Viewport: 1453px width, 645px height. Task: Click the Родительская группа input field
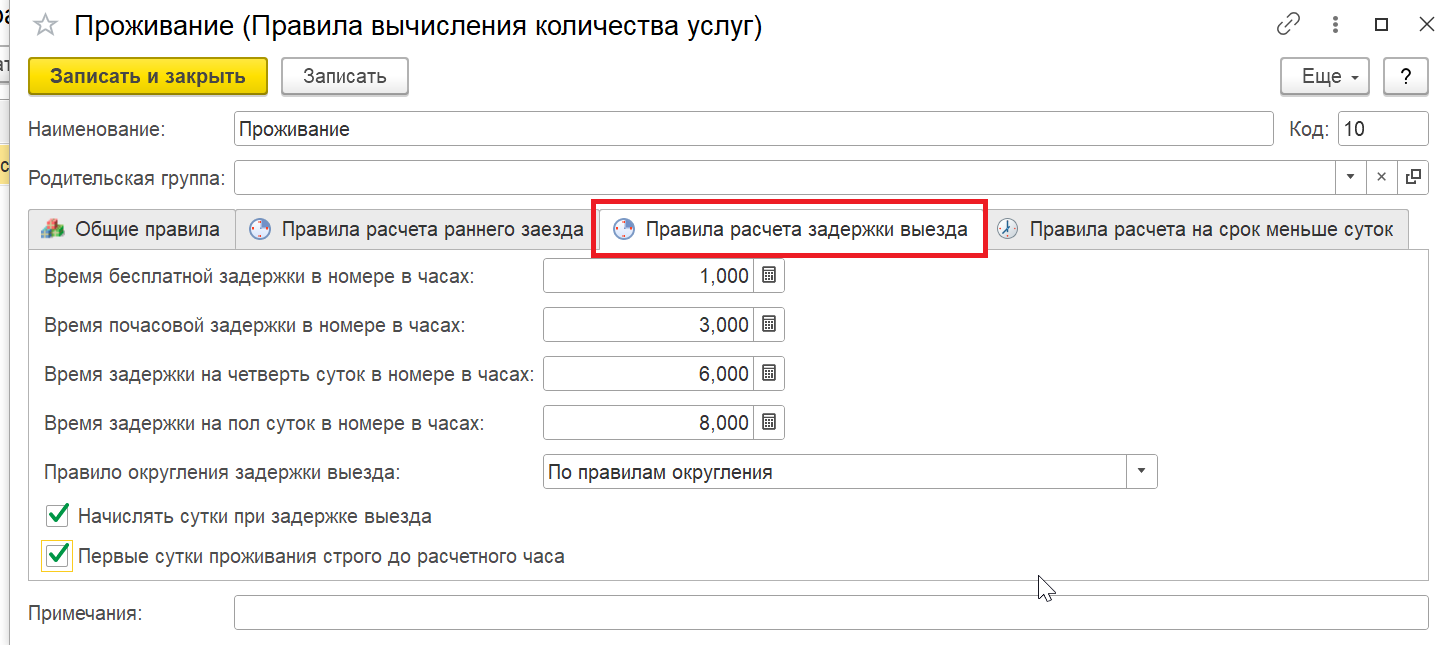coord(785,177)
